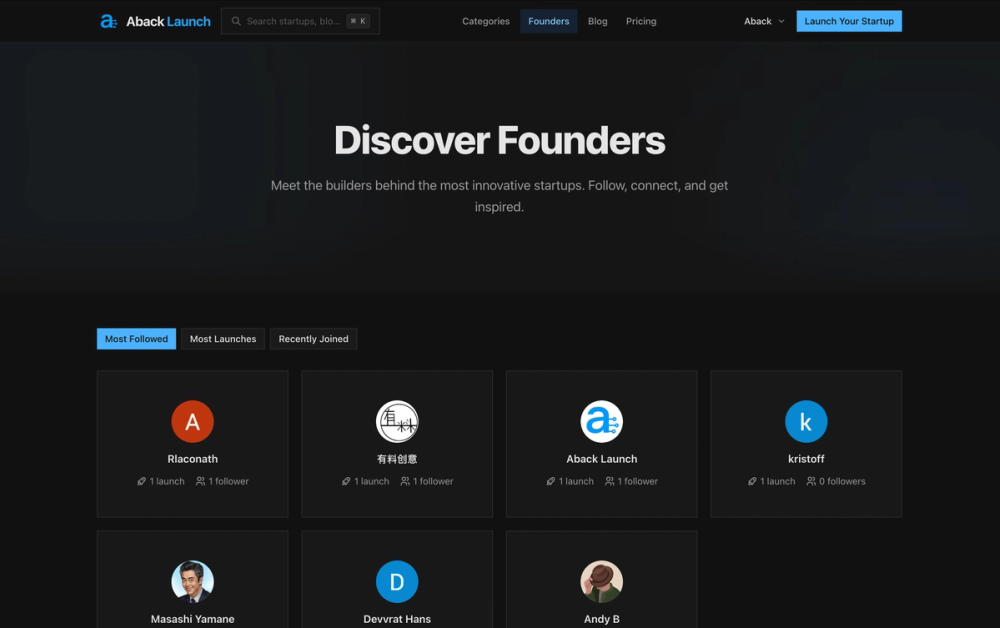Click followers icon on Rlaconath card
This screenshot has height=628, width=1000.
tap(200, 481)
